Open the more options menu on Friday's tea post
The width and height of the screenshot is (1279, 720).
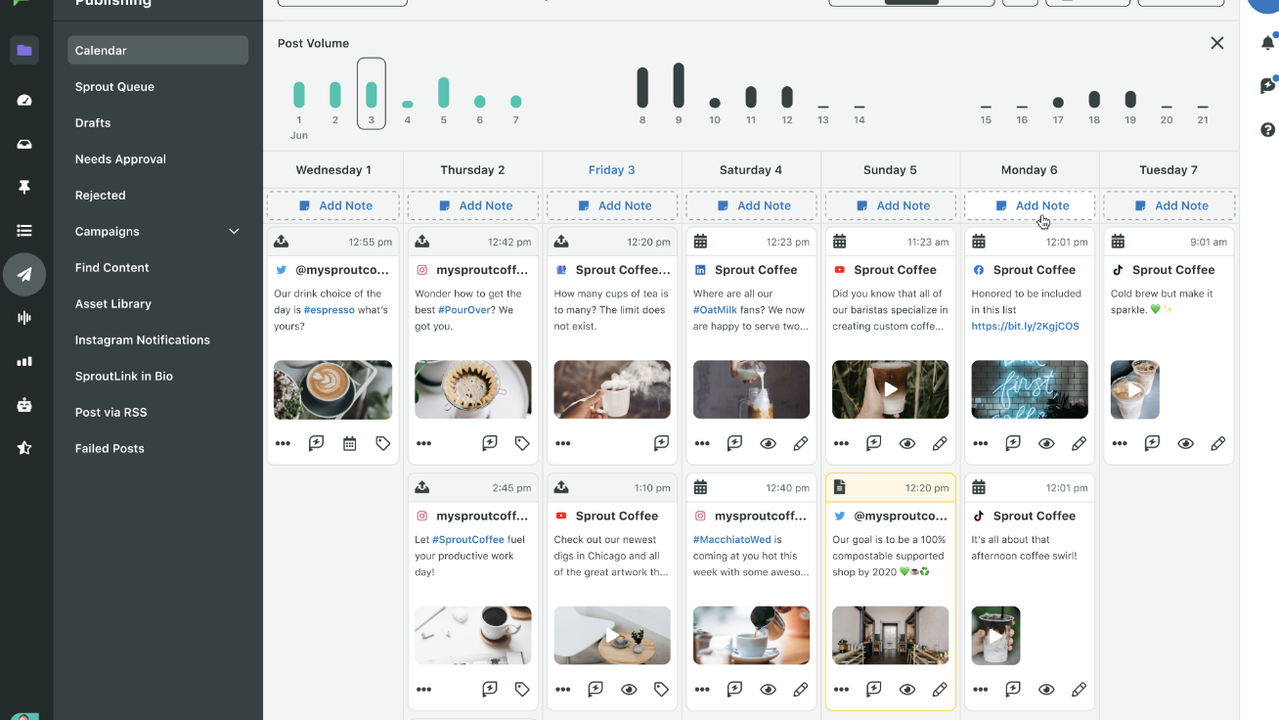pyautogui.click(x=563, y=443)
